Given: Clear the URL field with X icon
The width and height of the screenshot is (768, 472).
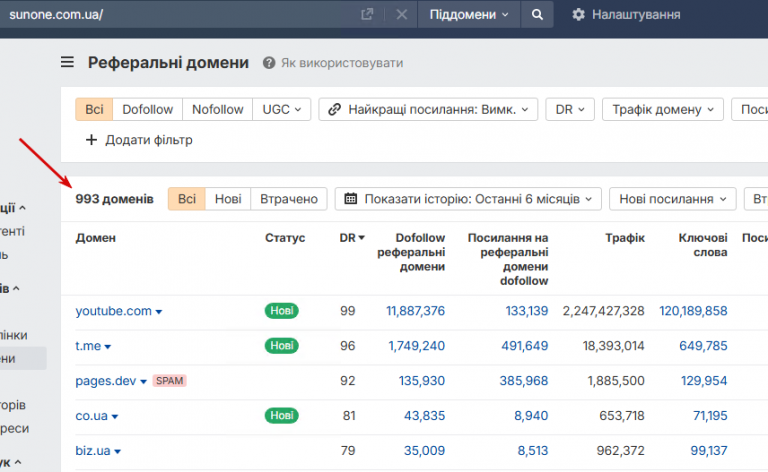Looking at the screenshot, I should click(401, 15).
